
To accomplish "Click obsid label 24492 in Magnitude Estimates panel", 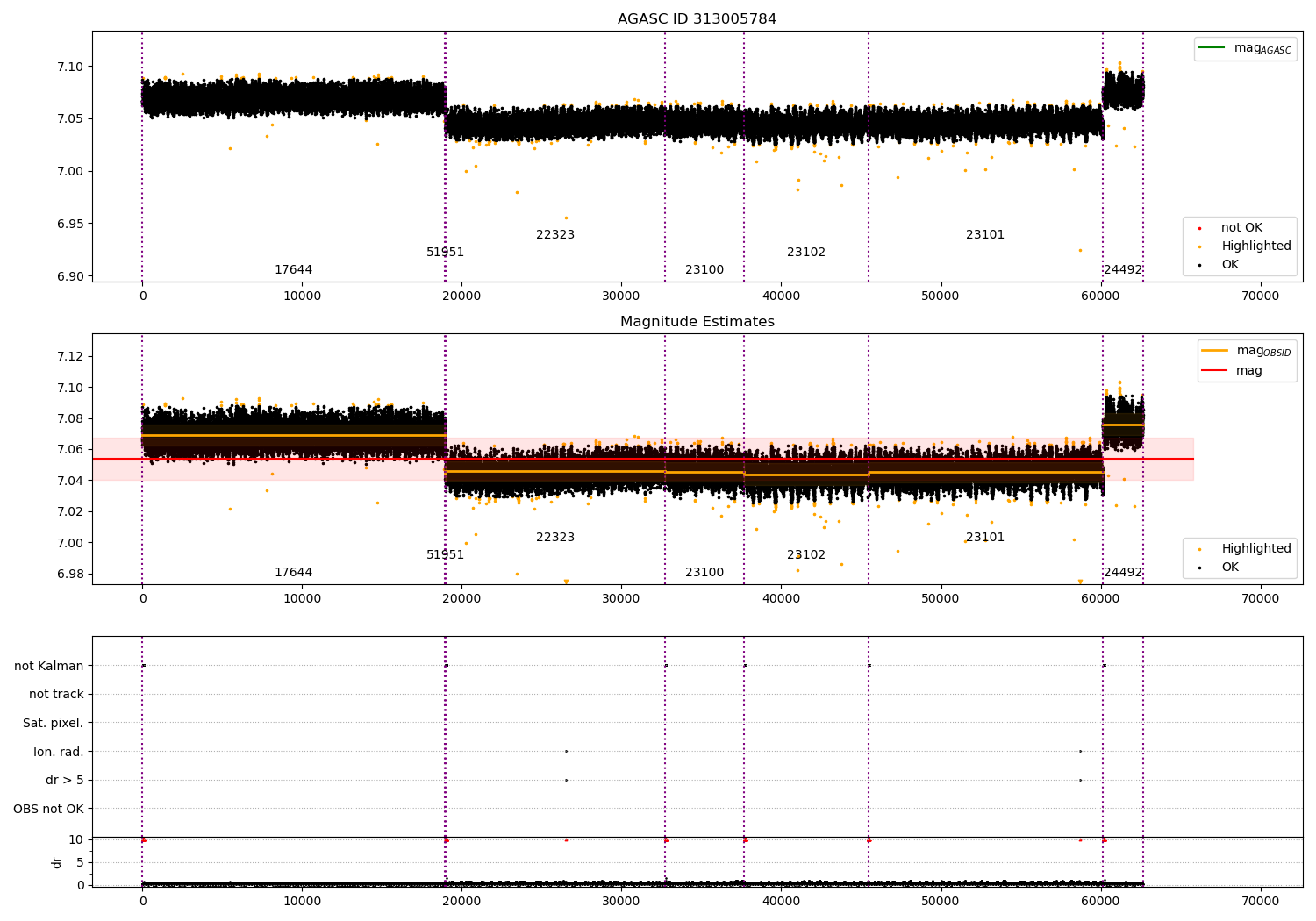I will (x=1123, y=573).
